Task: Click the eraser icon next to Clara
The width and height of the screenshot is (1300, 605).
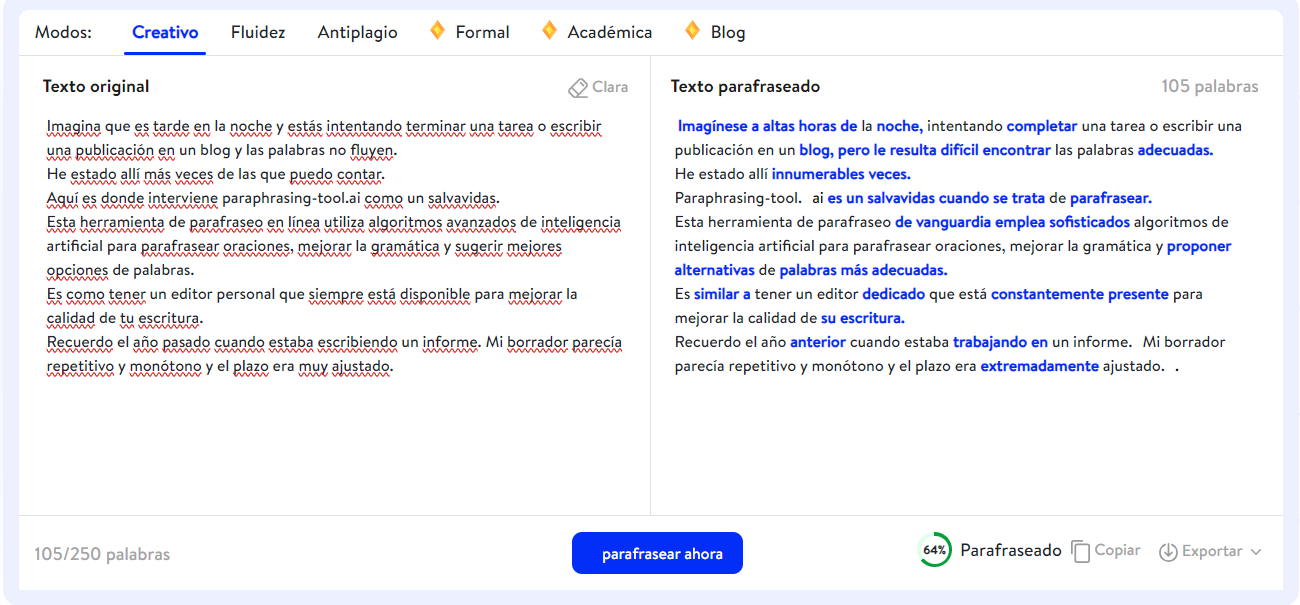Action: 578,88
